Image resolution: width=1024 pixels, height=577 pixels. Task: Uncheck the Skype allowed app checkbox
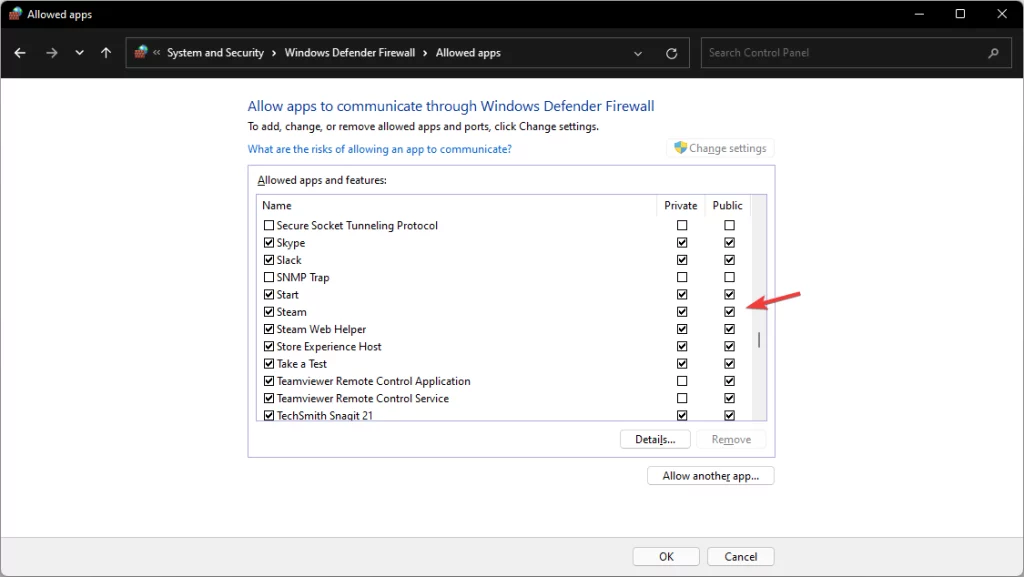click(x=268, y=242)
